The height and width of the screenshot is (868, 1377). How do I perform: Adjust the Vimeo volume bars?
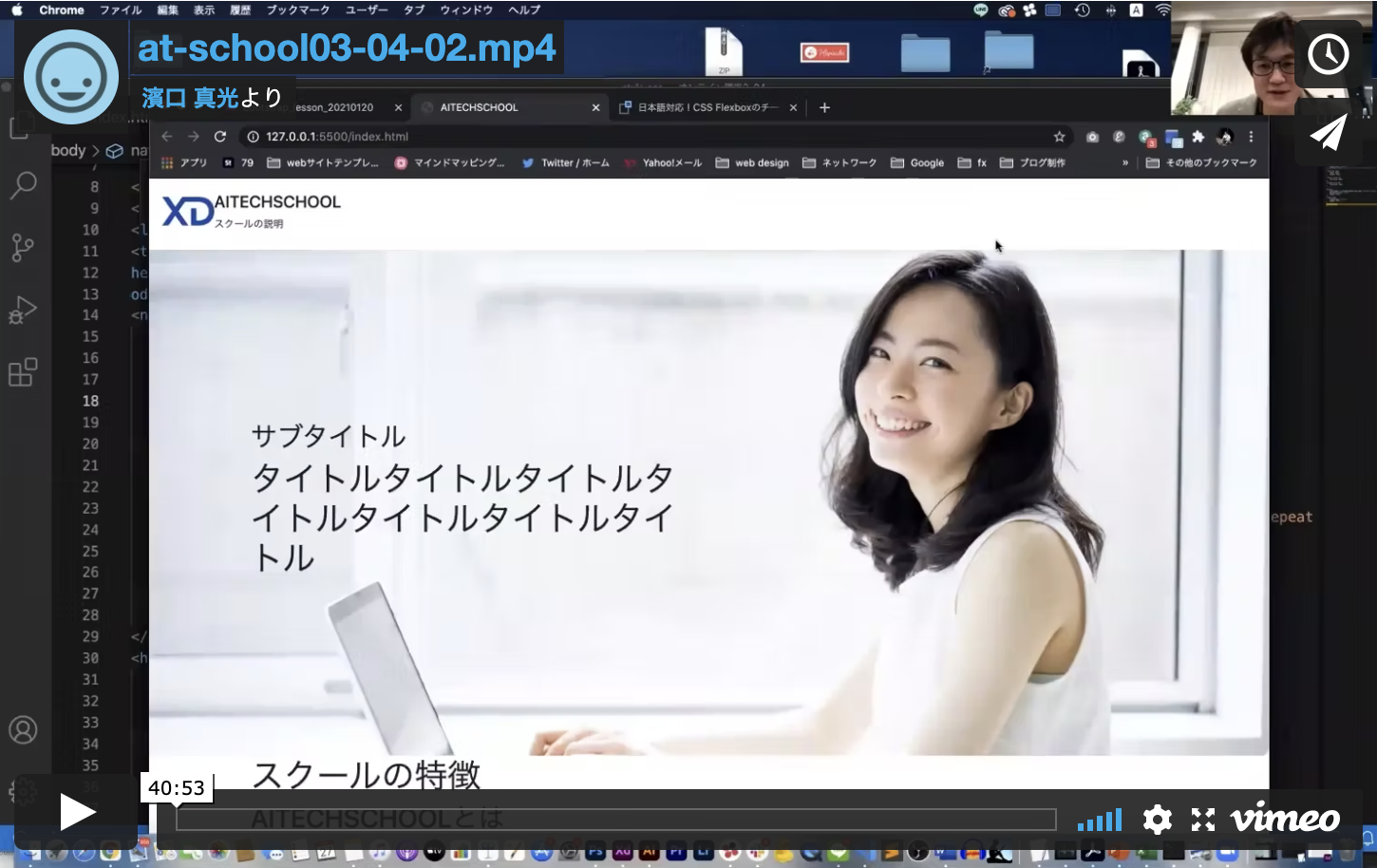pos(1100,820)
